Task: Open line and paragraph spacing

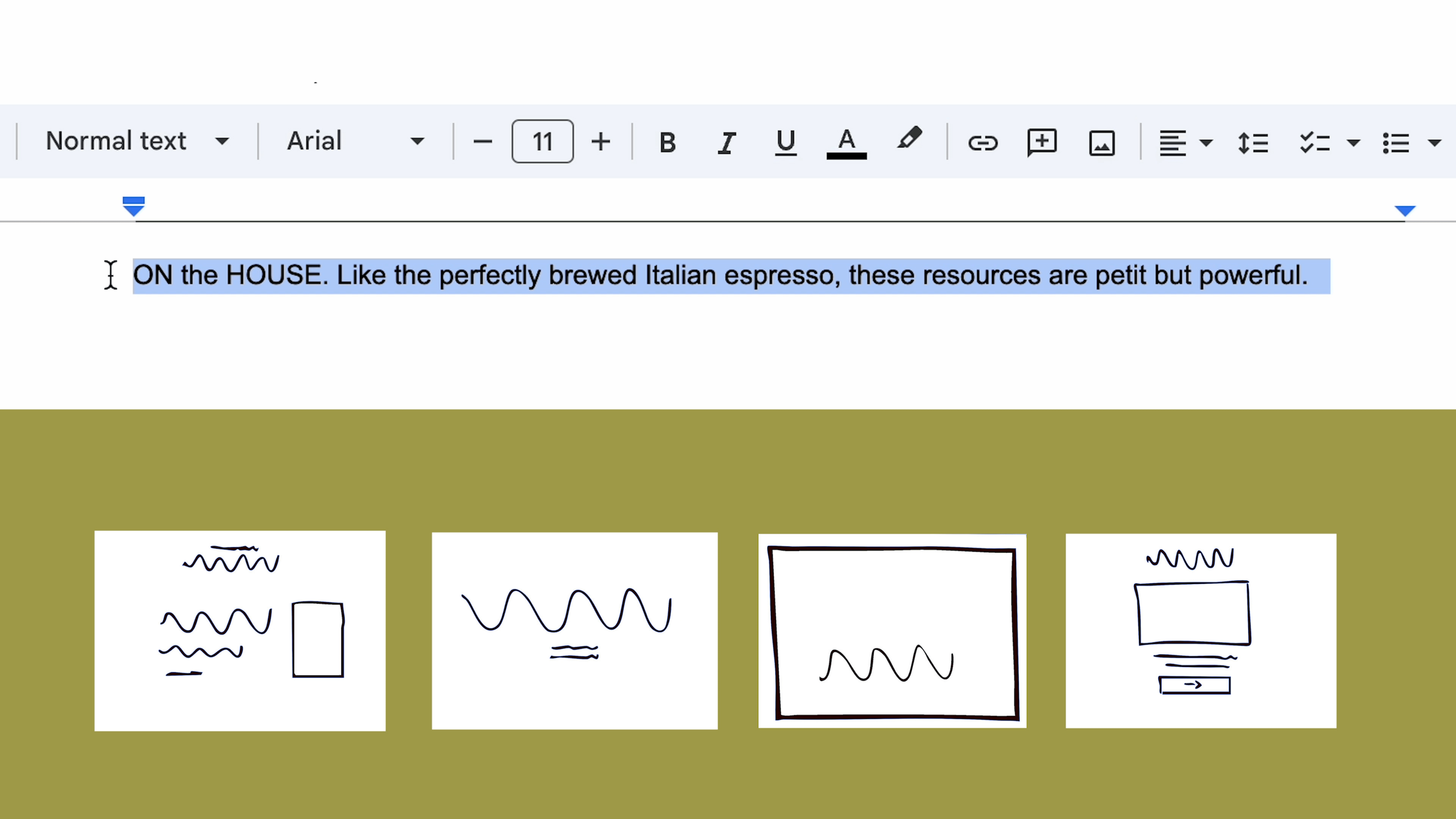Action: pos(1253,142)
